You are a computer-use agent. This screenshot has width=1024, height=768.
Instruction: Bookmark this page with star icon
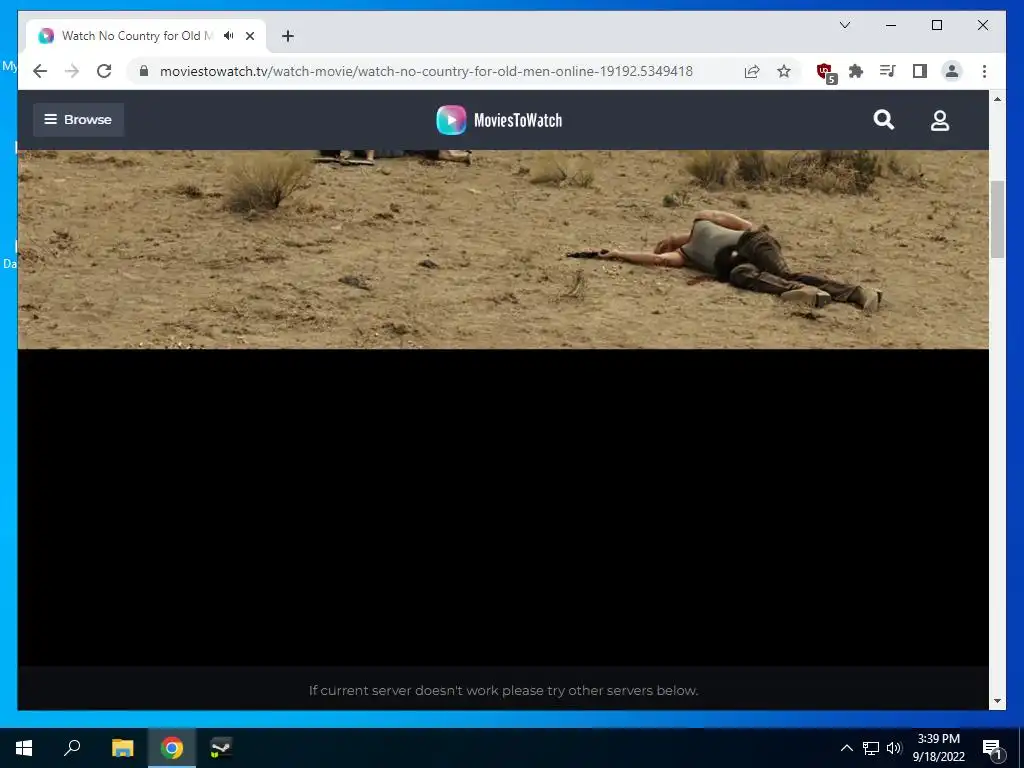(x=784, y=71)
